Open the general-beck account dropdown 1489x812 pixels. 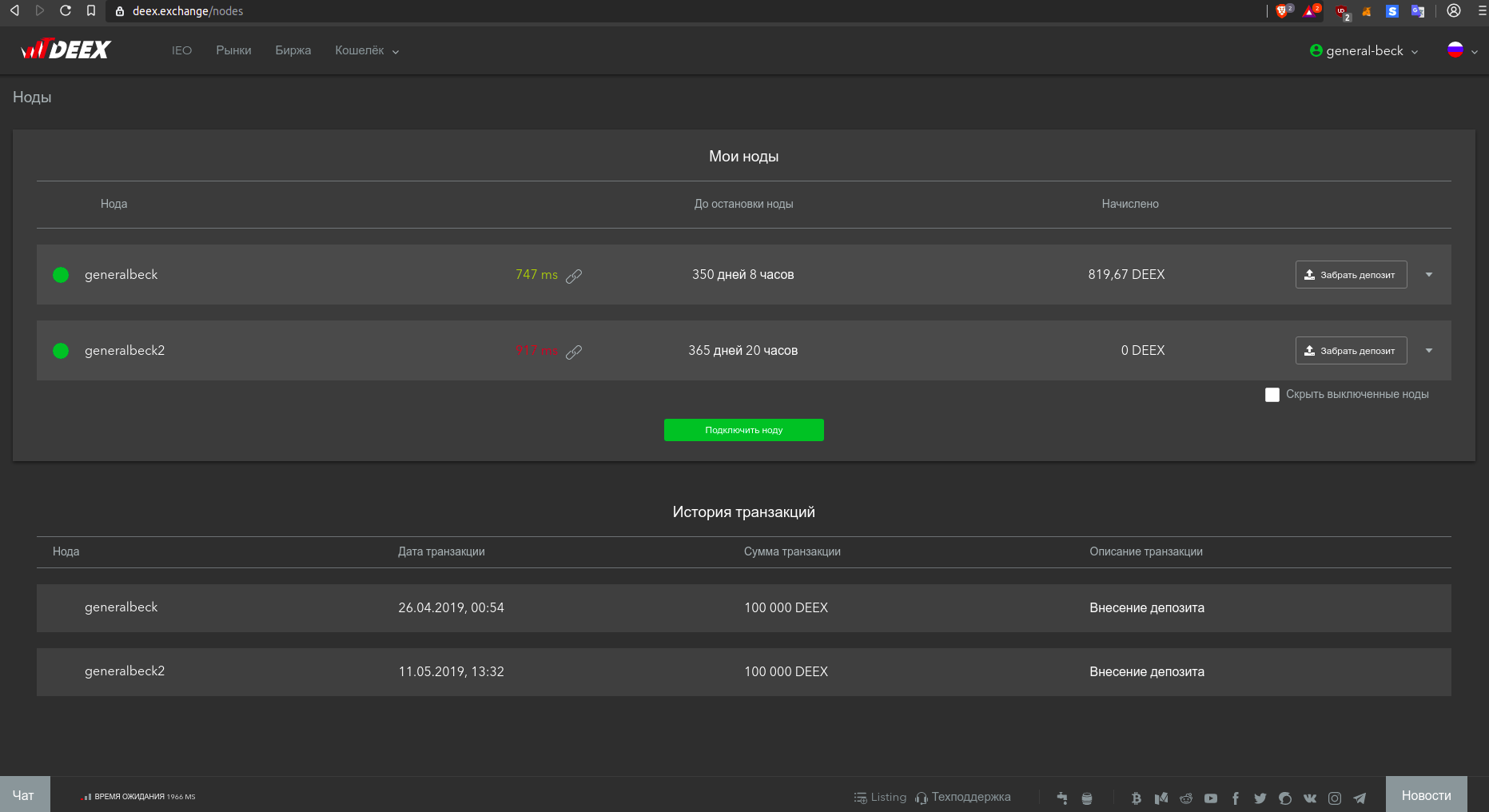pos(1364,50)
